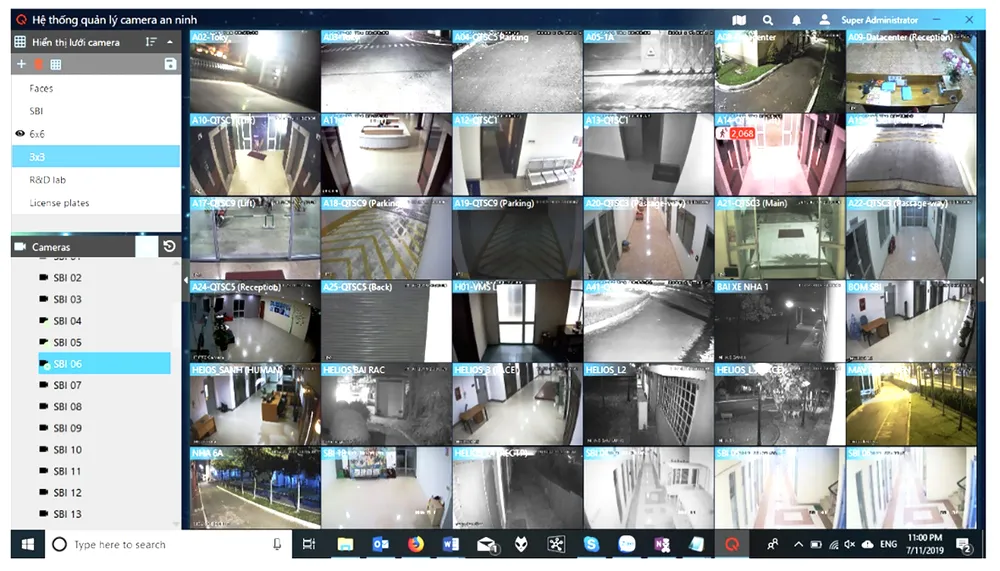Open the Action Center notifications icon
This screenshot has width=1000, height=571.
click(x=964, y=545)
